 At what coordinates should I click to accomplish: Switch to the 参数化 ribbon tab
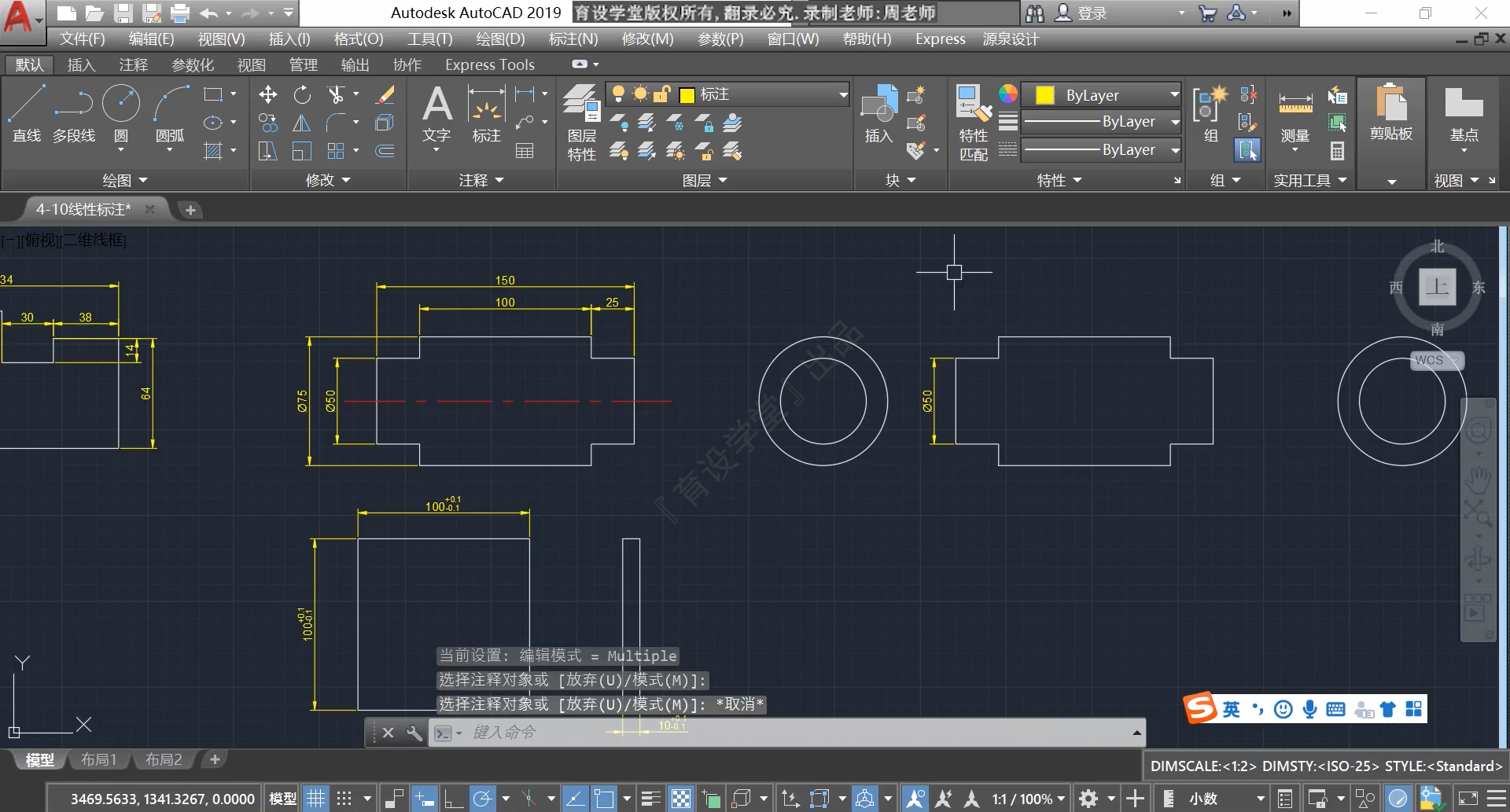[193, 64]
